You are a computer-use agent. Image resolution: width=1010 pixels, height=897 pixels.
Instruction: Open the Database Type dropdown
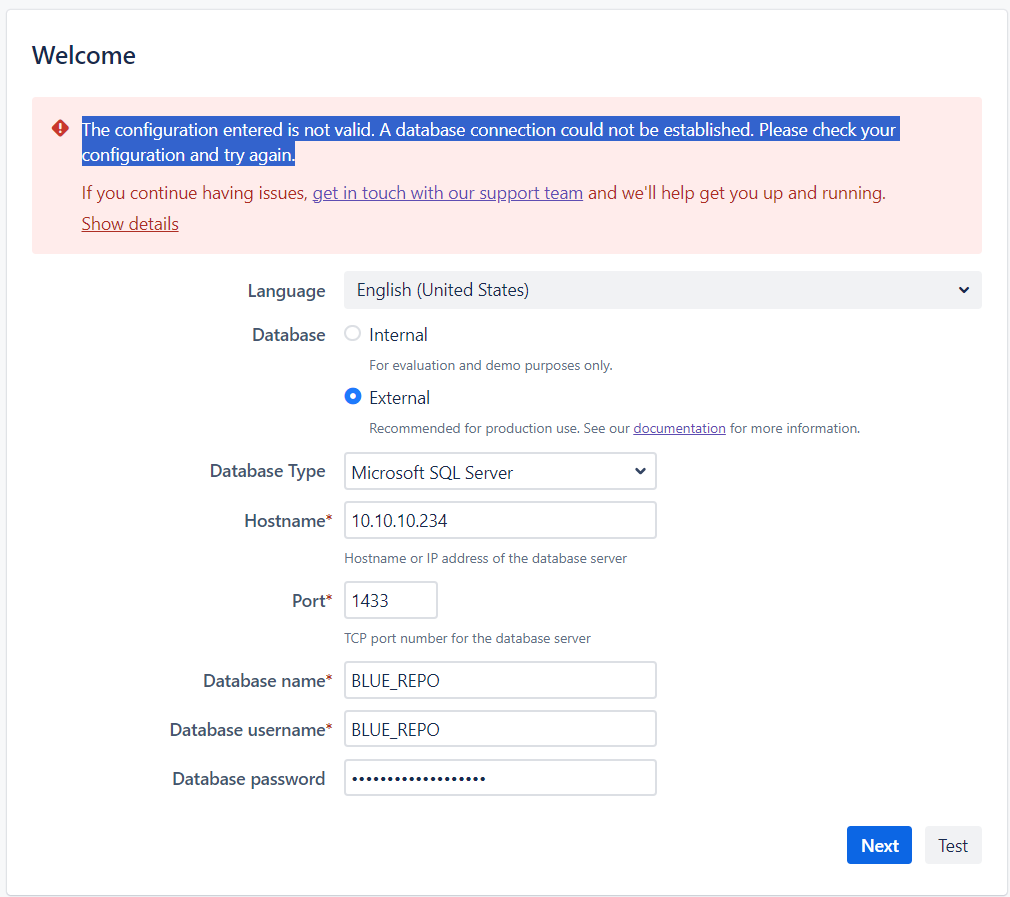click(x=500, y=471)
